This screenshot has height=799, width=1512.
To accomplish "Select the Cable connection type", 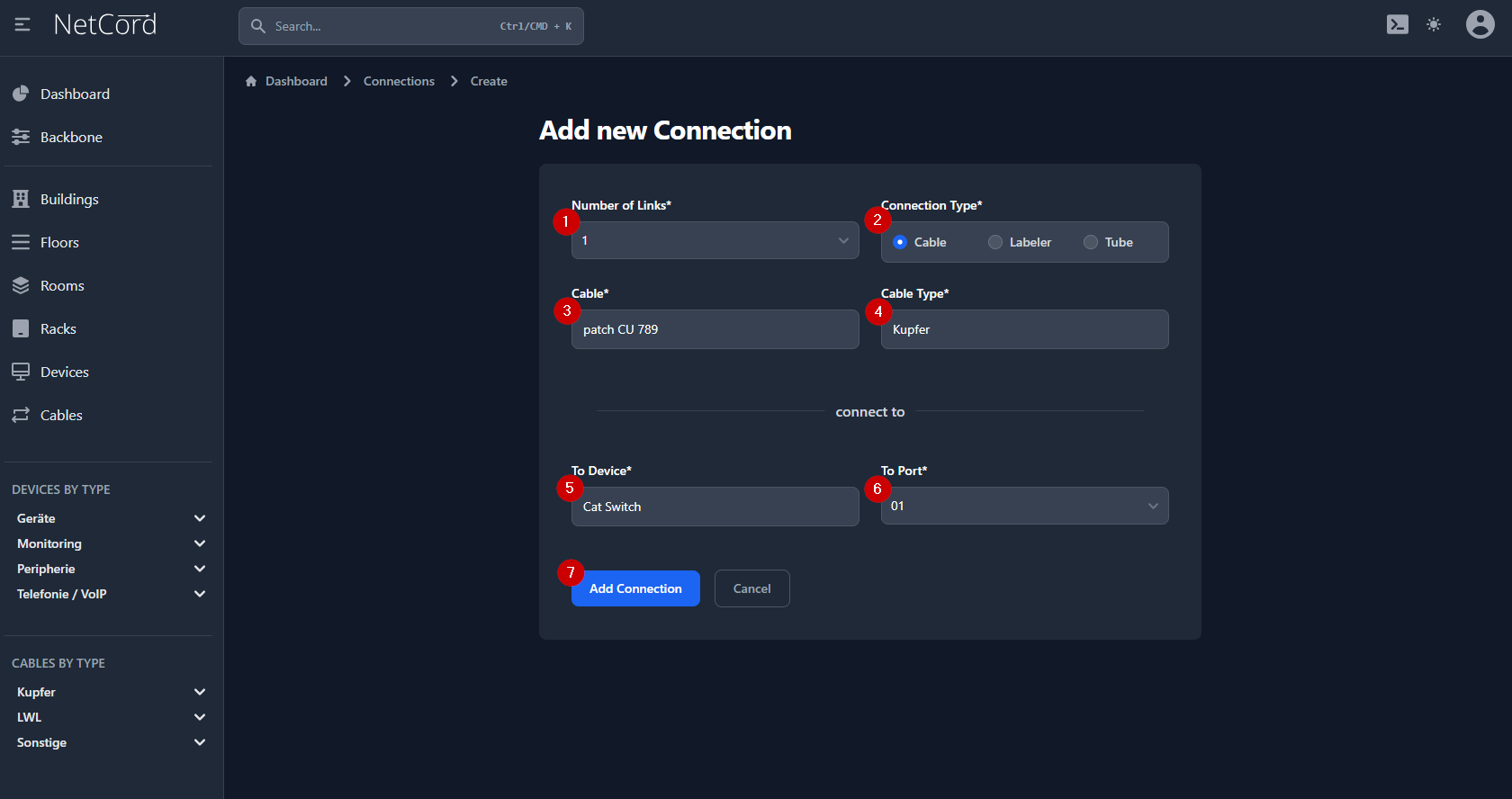I will tap(900, 243).
